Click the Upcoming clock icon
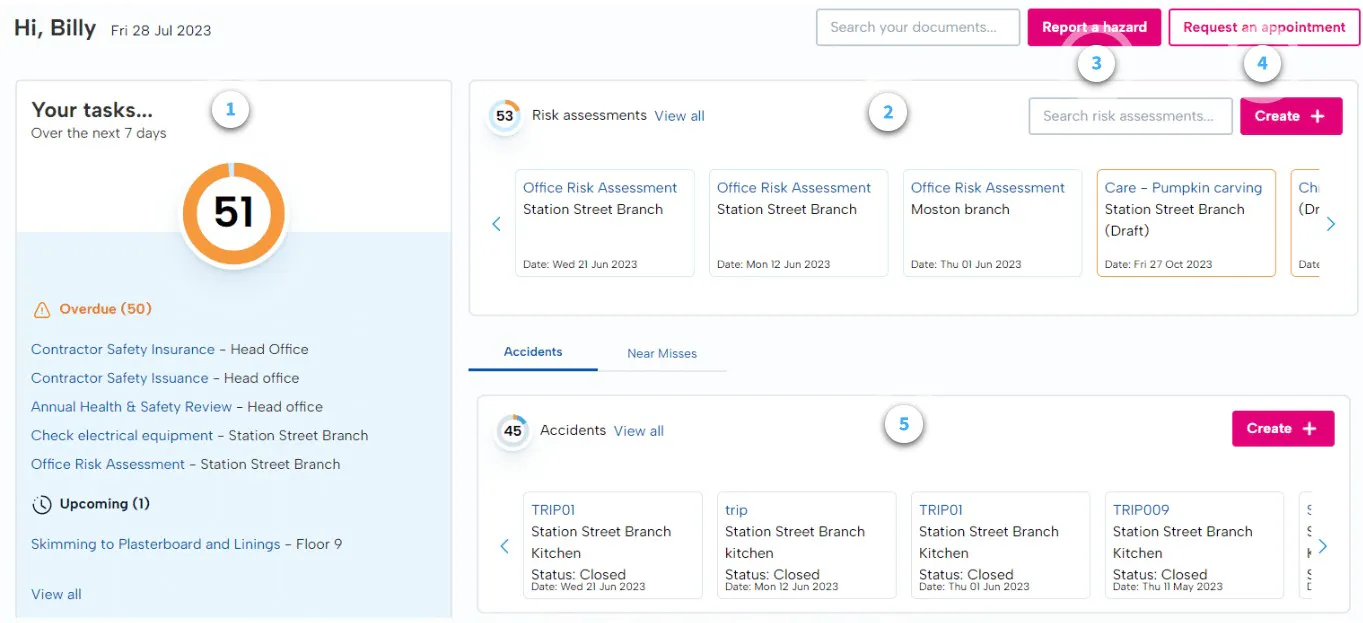1363x623 pixels. click(x=42, y=505)
